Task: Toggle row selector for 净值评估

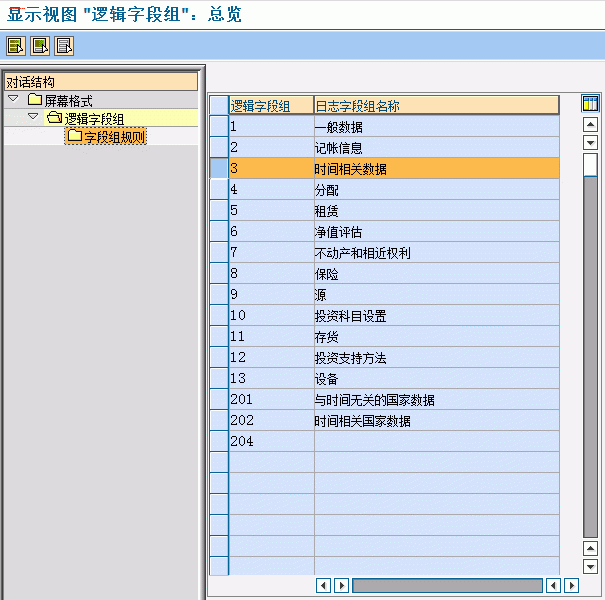Action: [219, 231]
